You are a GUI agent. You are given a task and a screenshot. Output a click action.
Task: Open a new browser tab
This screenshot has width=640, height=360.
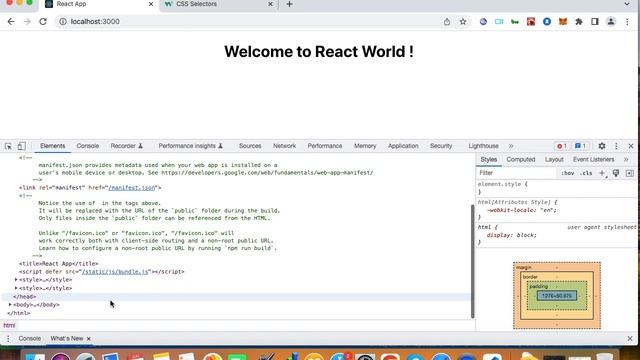tap(289, 4)
